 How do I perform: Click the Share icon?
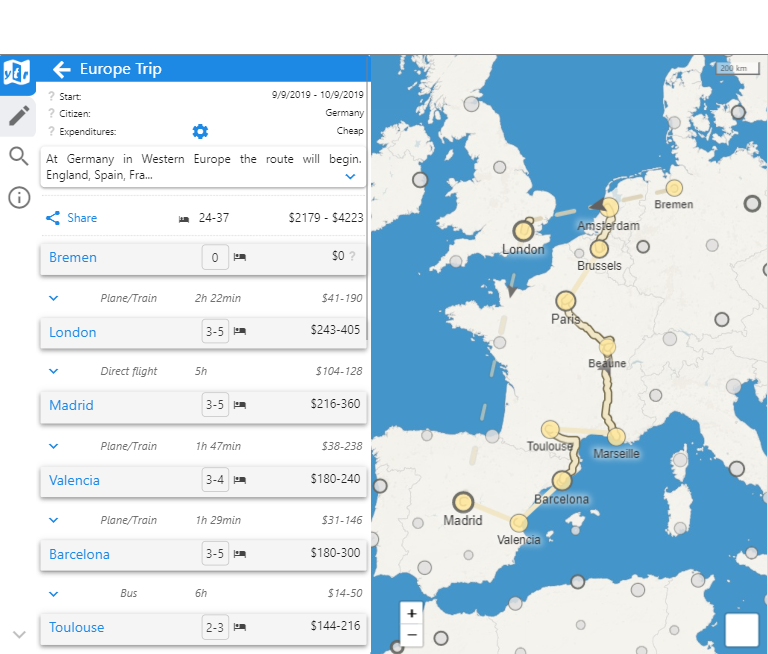(x=53, y=218)
